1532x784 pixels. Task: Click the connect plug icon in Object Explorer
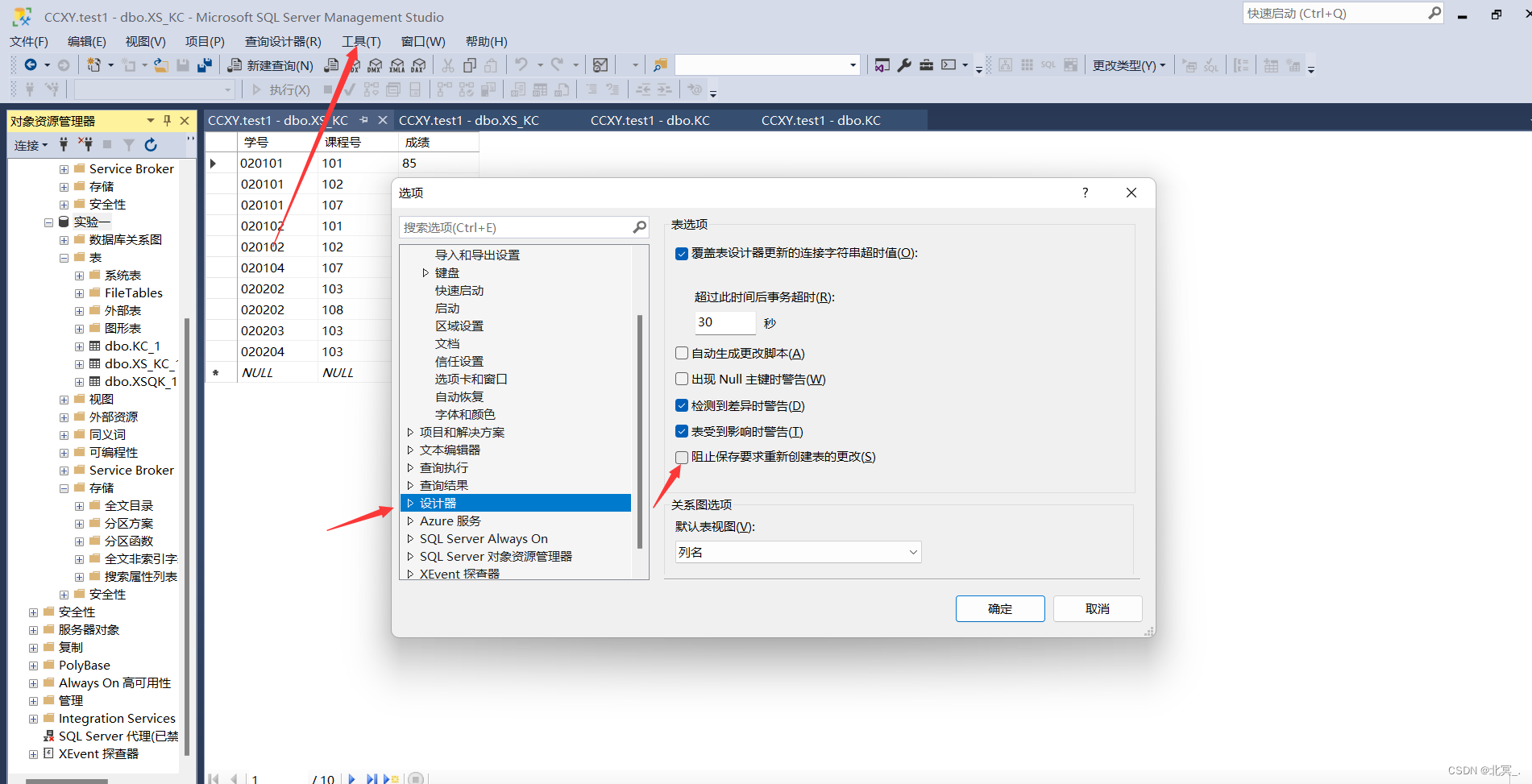tap(64, 145)
